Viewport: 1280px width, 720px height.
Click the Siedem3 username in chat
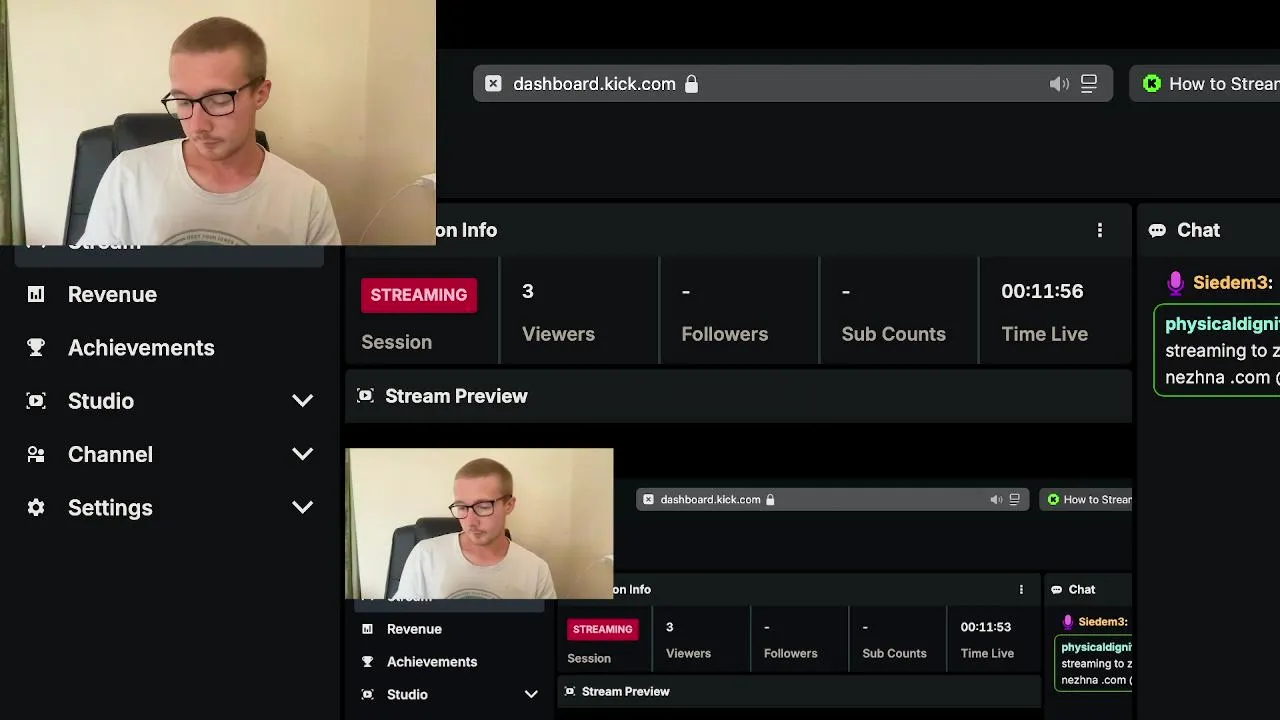1229,283
